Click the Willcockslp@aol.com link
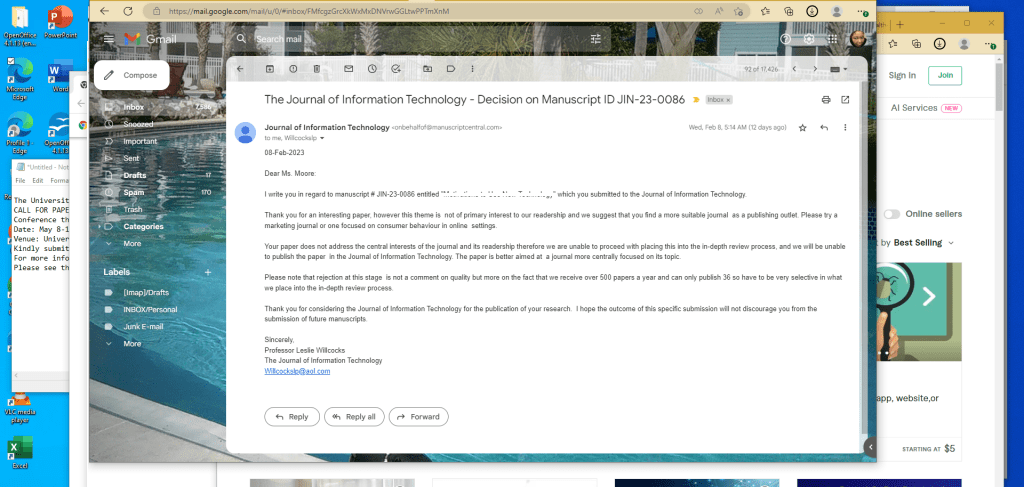 tap(297, 371)
